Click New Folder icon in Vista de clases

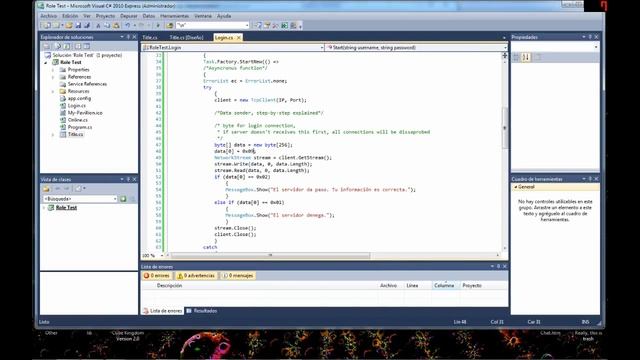46,189
